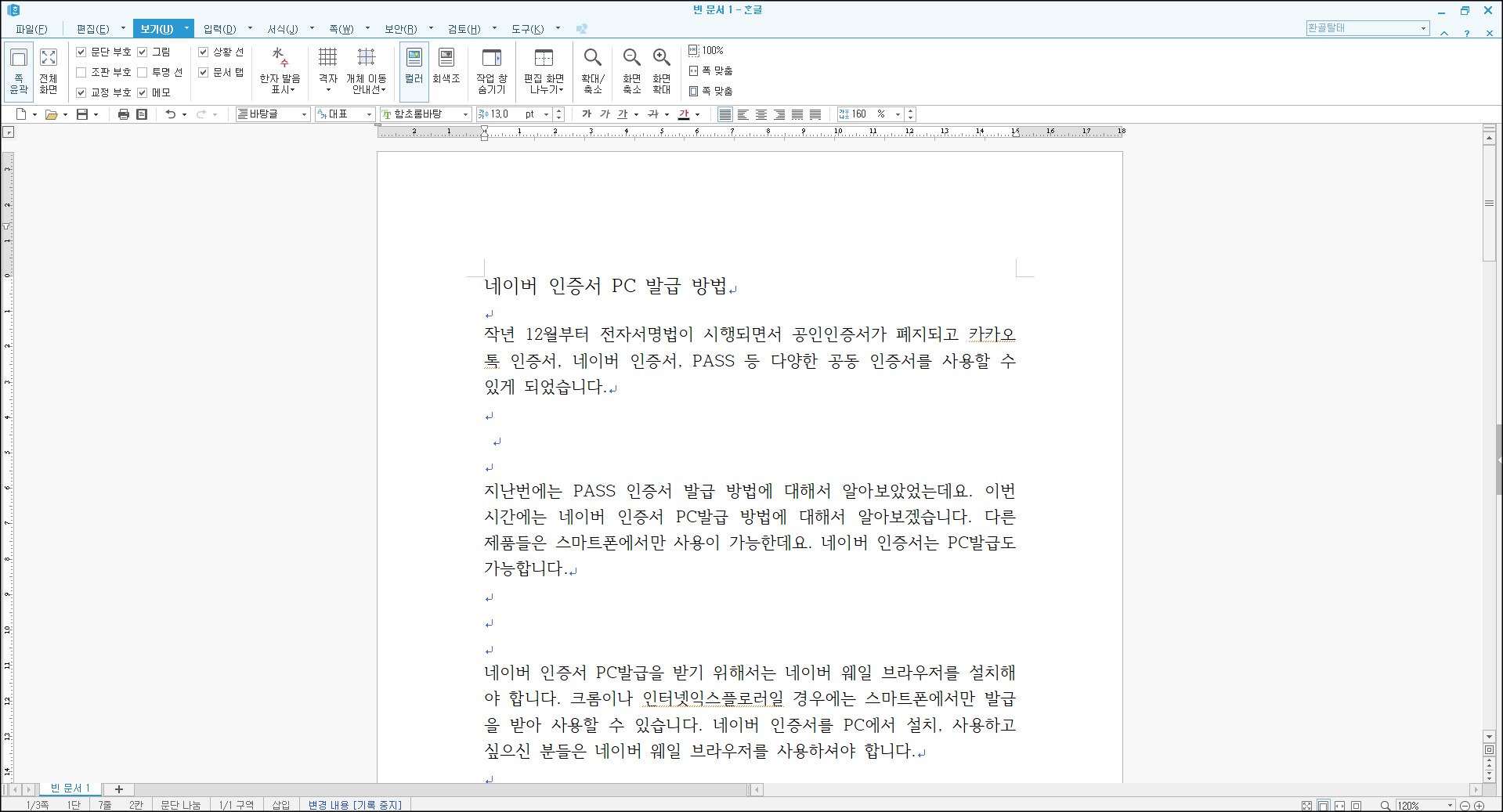Uncheck the 메모 checkbox
The width and height of the screenshot is (1503, 812).
143,92
